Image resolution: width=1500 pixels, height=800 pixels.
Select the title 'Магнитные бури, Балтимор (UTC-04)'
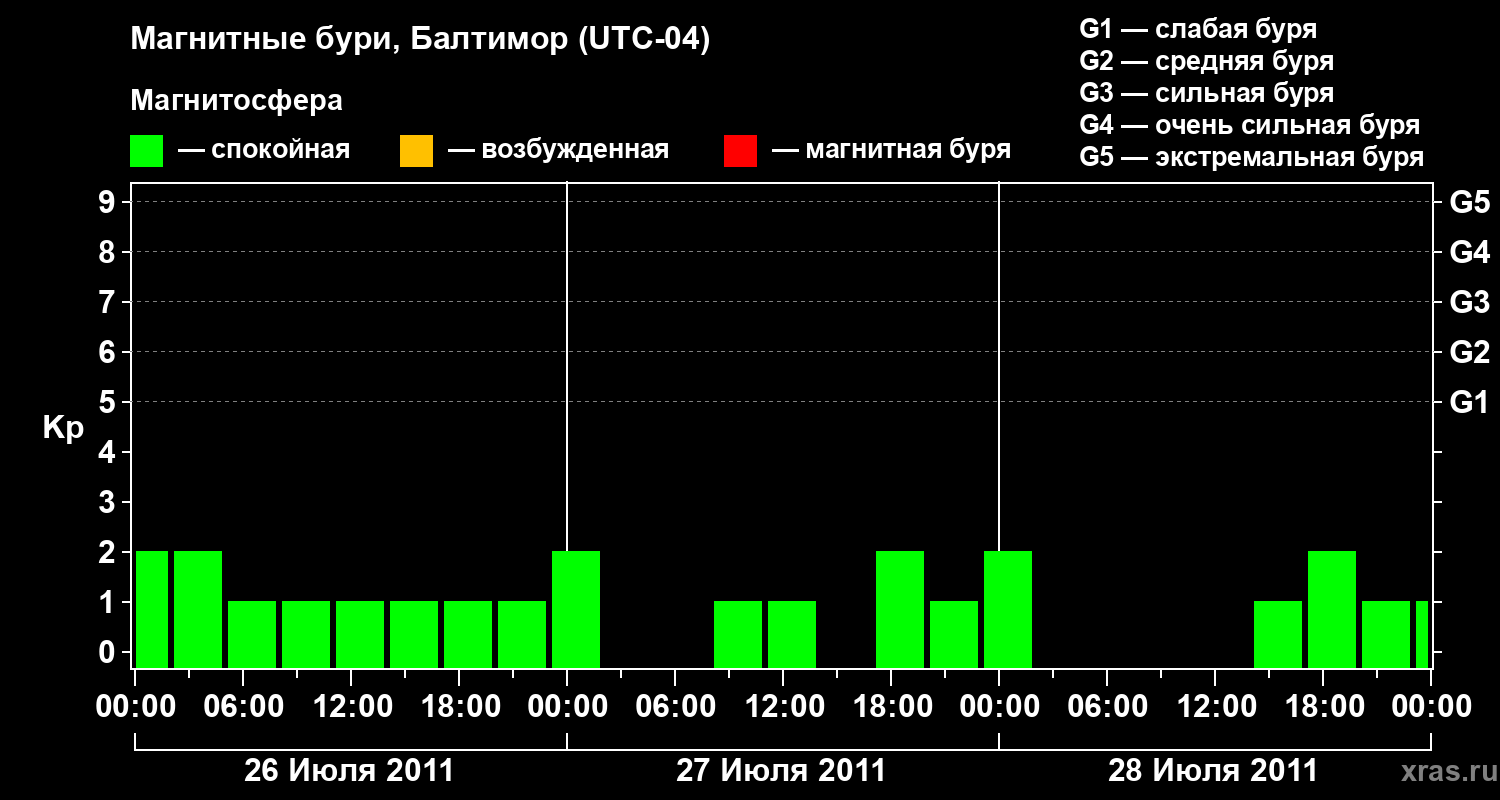[x=420, y=40]
